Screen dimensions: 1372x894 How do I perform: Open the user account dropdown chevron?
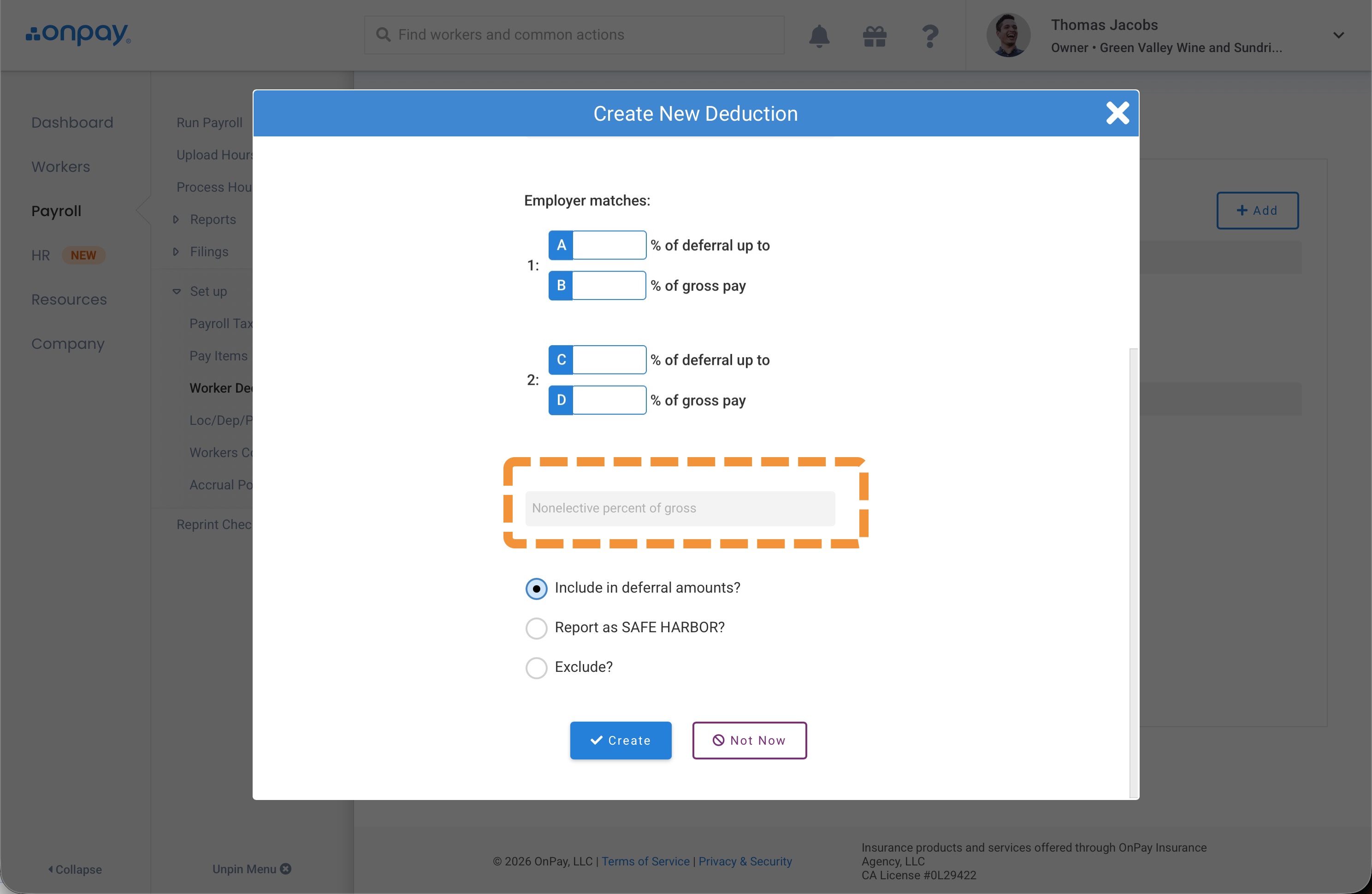click(1338, 35)
